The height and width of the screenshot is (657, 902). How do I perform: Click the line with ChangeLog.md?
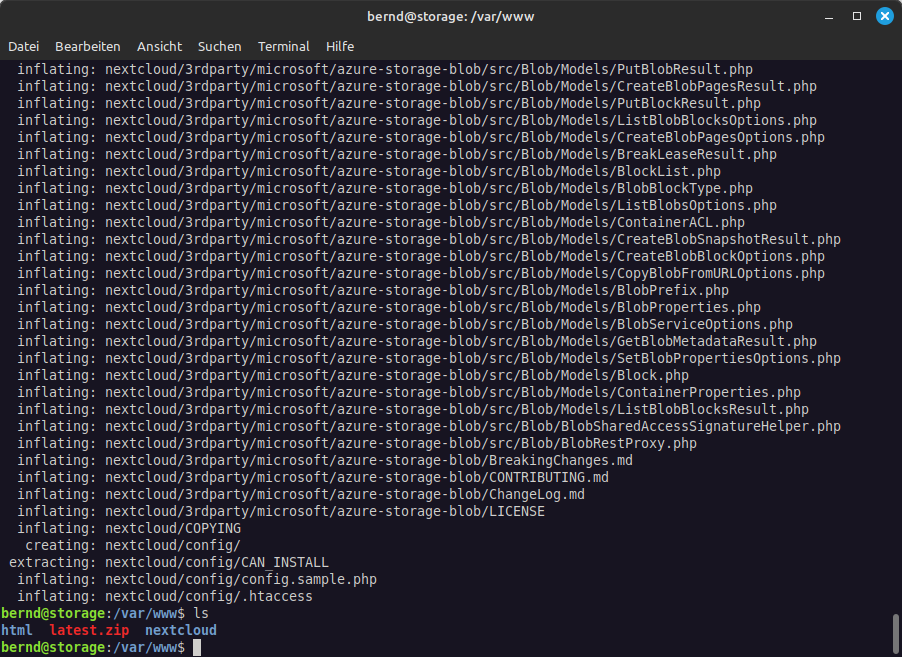click(x=301, y=494)
